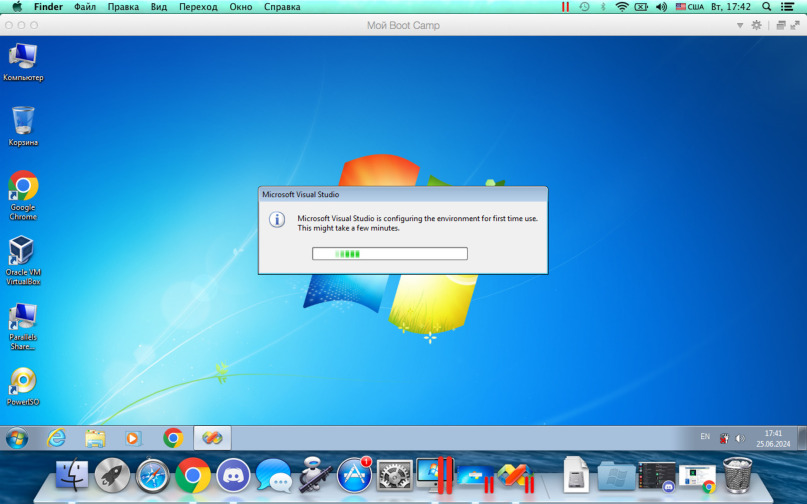
Task: Open the Windows Start orb
Action: [17, 439]
